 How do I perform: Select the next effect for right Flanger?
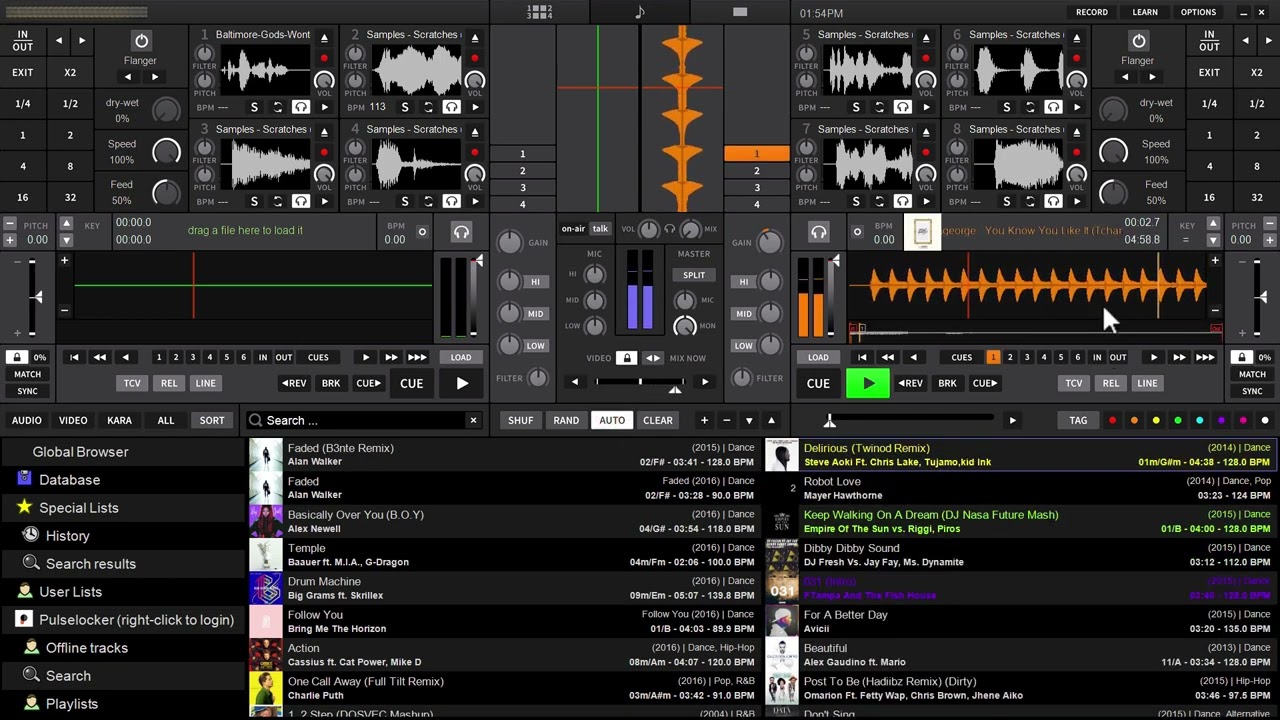tap(1152, 77)
